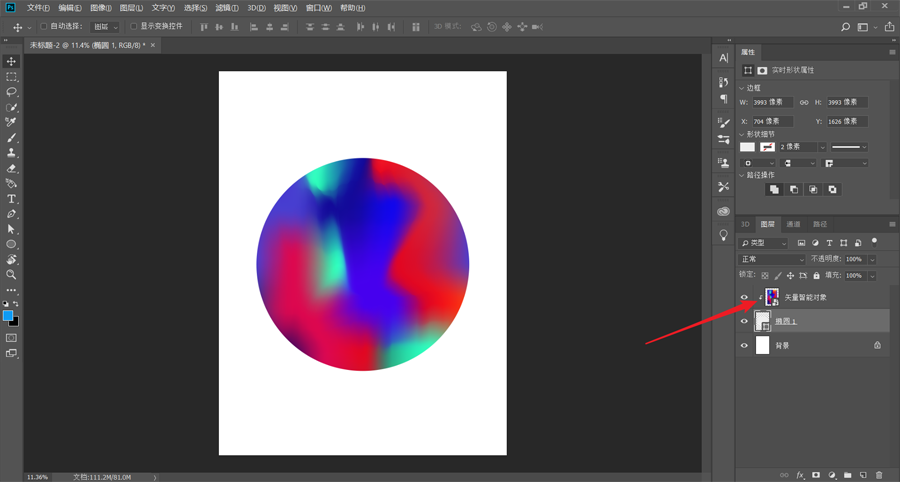Enable the 自动选择 checkbox
The width and height of the screenshot is (900, 482).
coord(44,27)
